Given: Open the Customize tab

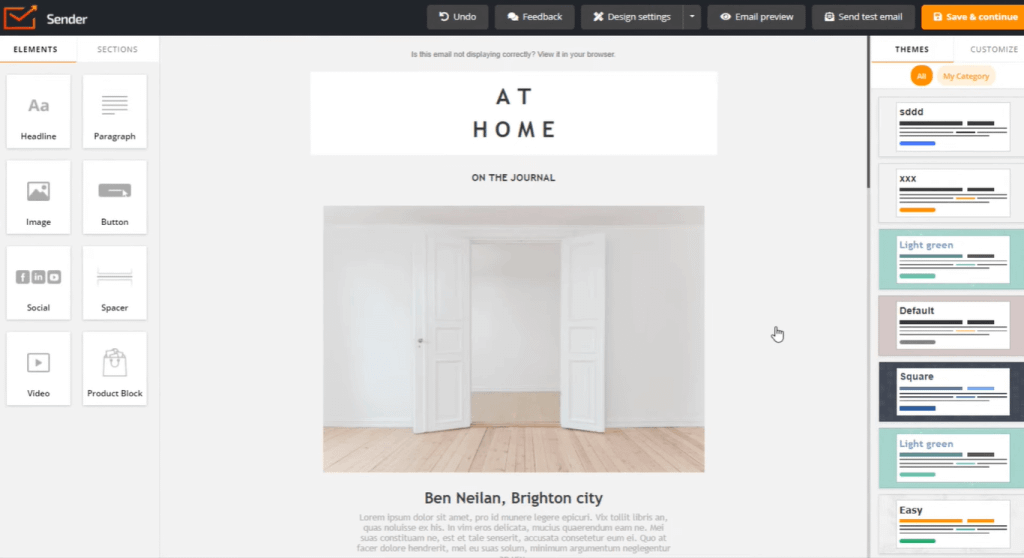Looking at the screenshot, I should [993, 49].
